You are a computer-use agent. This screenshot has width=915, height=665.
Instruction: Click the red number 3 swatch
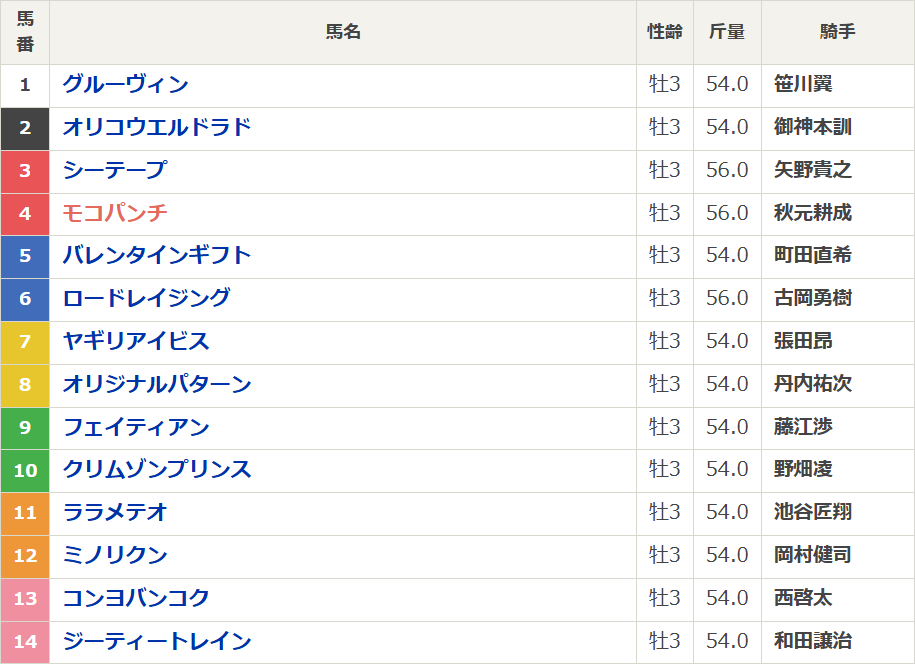(x=25, y=171)
